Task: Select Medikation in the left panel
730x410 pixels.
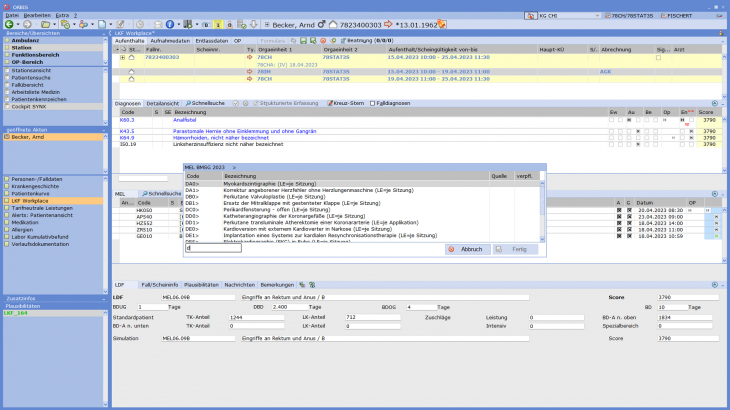Action: [x=29, y=222]
